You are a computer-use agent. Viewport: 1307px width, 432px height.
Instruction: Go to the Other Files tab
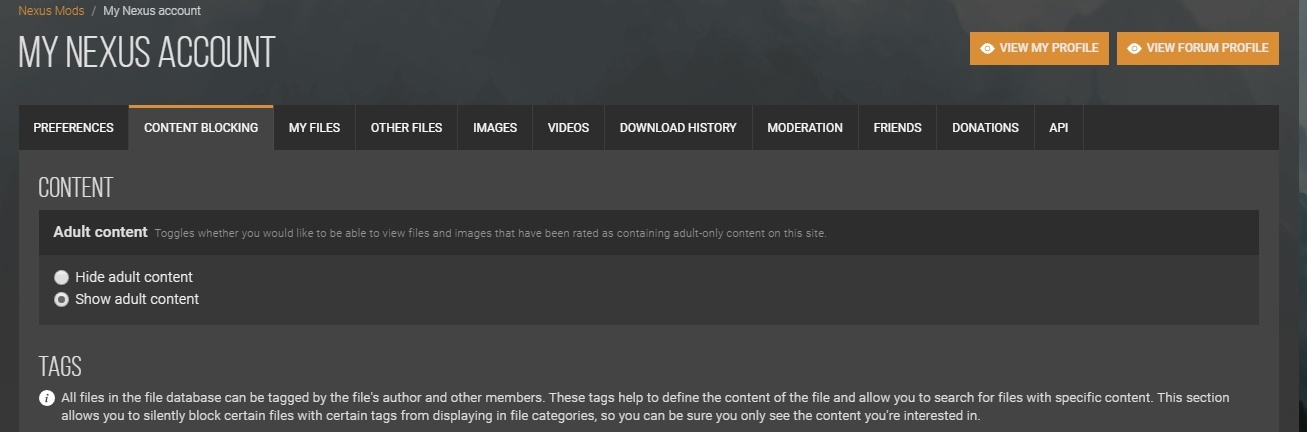406,128
